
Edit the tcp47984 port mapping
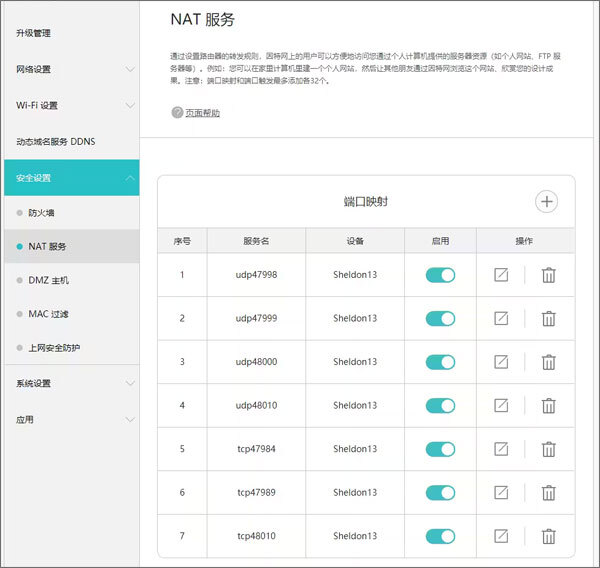pos(501,449)
